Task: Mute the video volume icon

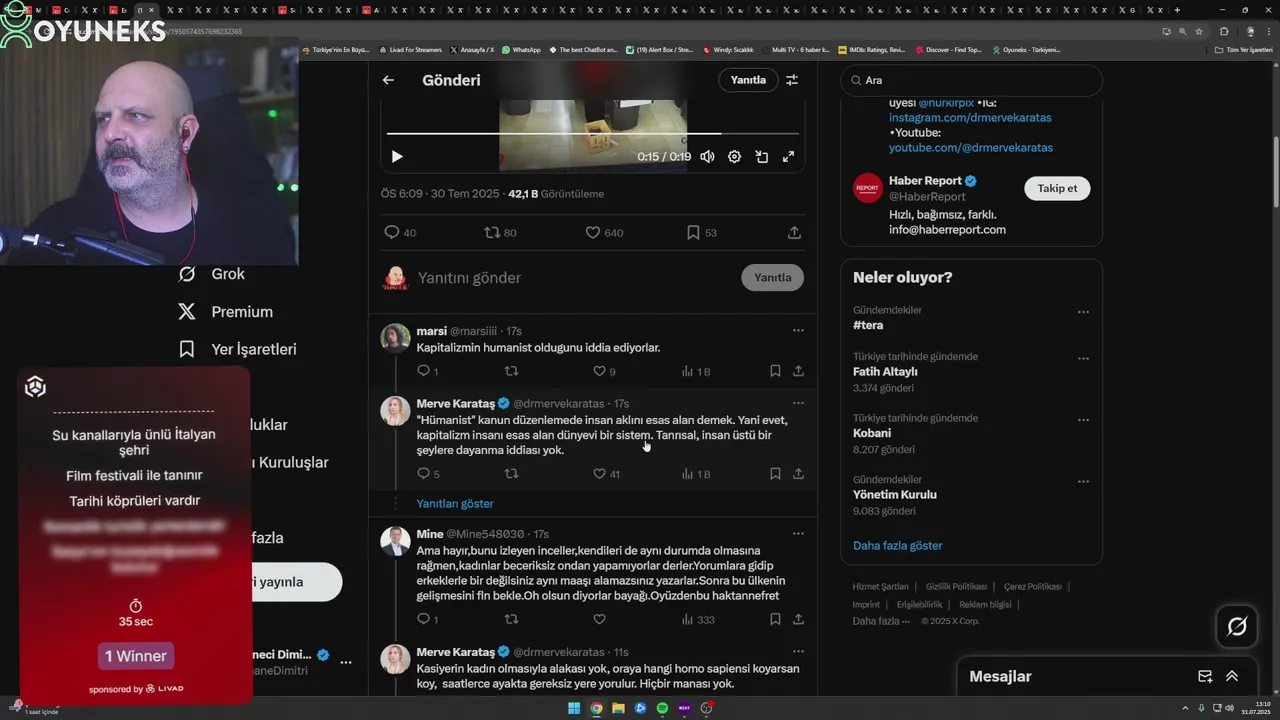Action: pos(707,157)
